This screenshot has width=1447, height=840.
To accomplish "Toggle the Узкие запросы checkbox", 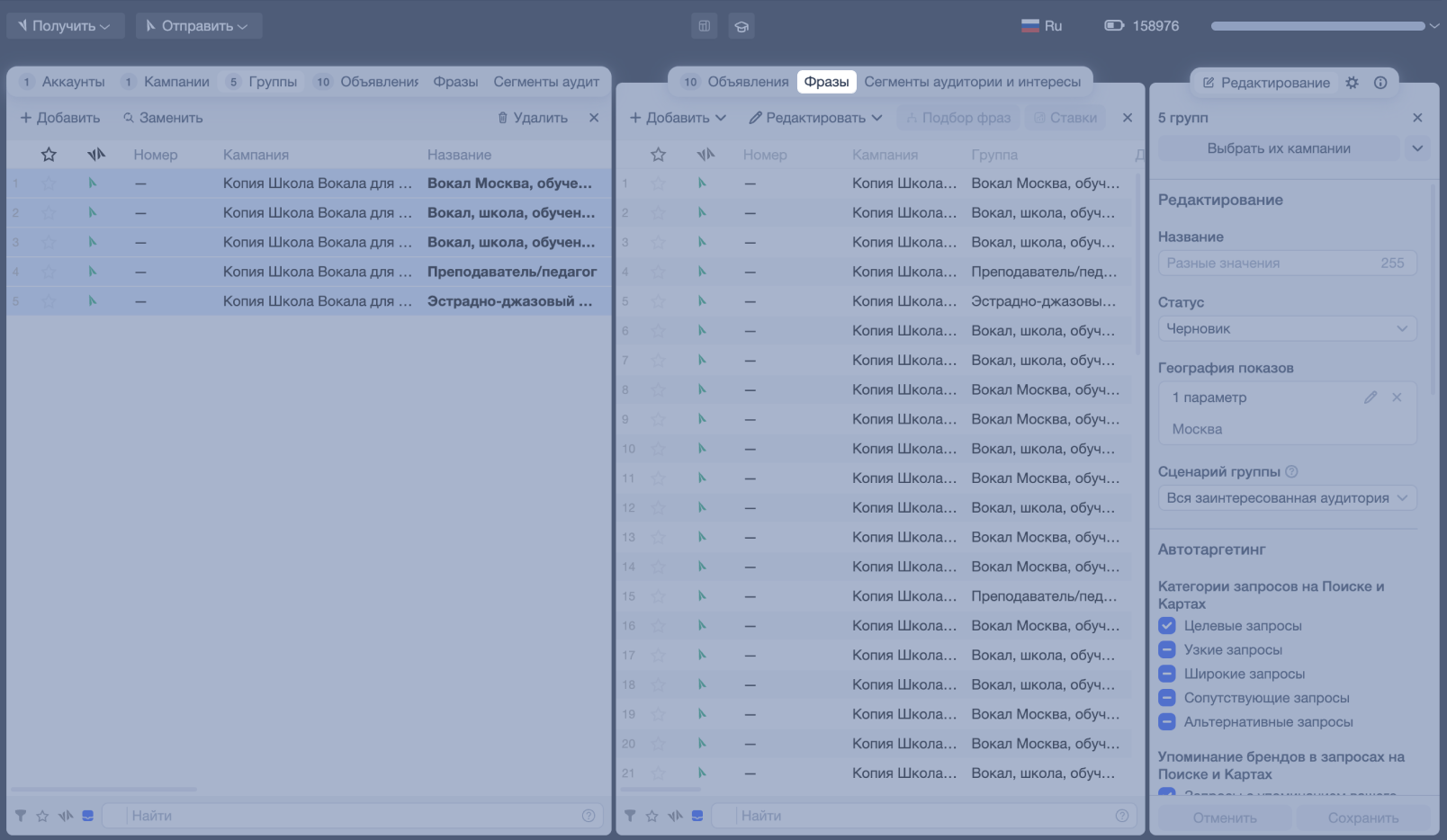I will click(x=1167, y=649).
